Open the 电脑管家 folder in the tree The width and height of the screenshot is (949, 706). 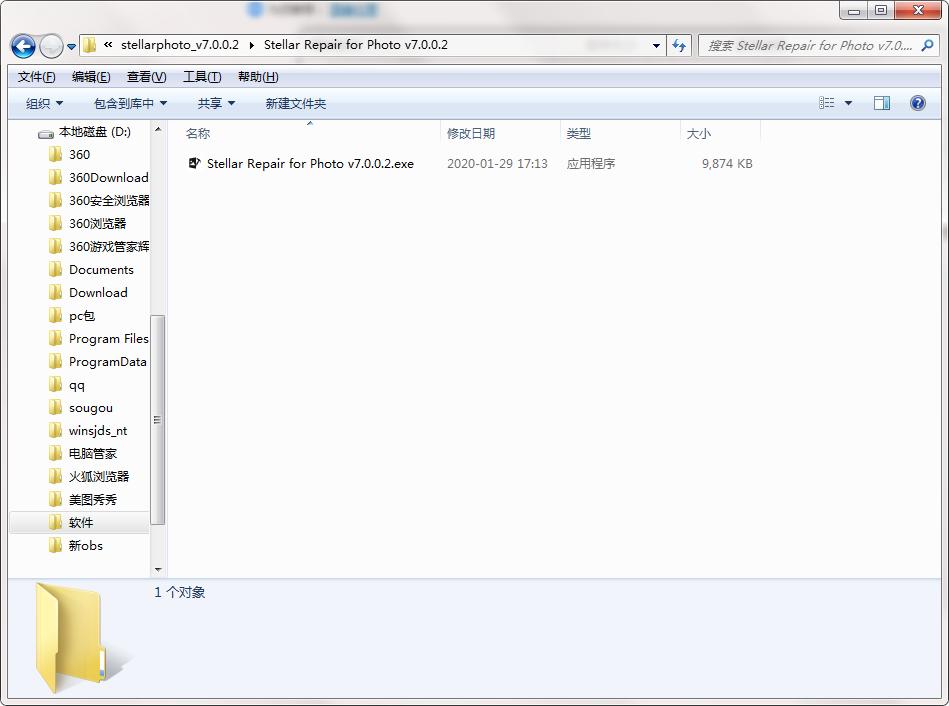(x=82, y=454)
